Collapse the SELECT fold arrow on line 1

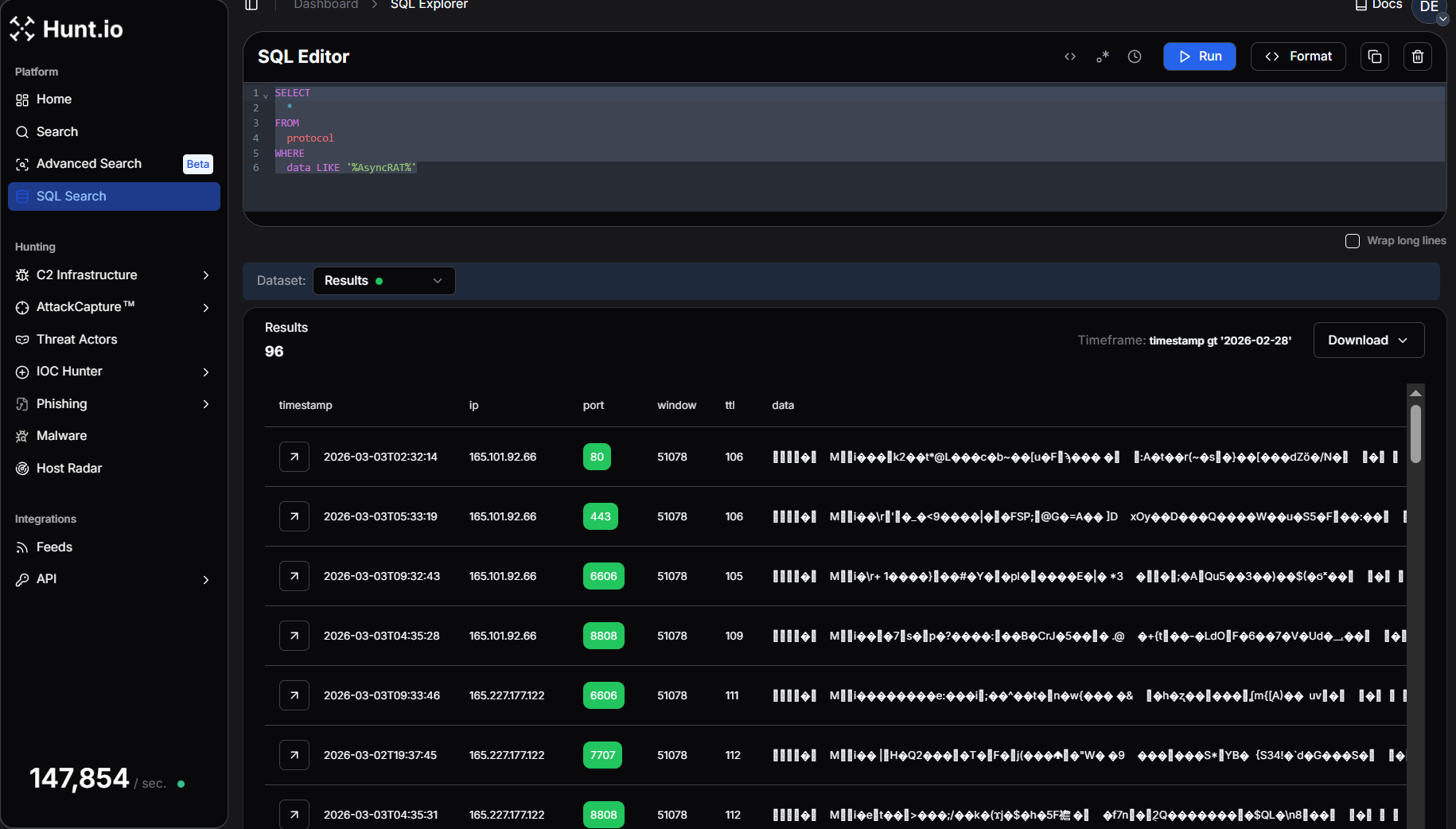[x=266, y=95]
